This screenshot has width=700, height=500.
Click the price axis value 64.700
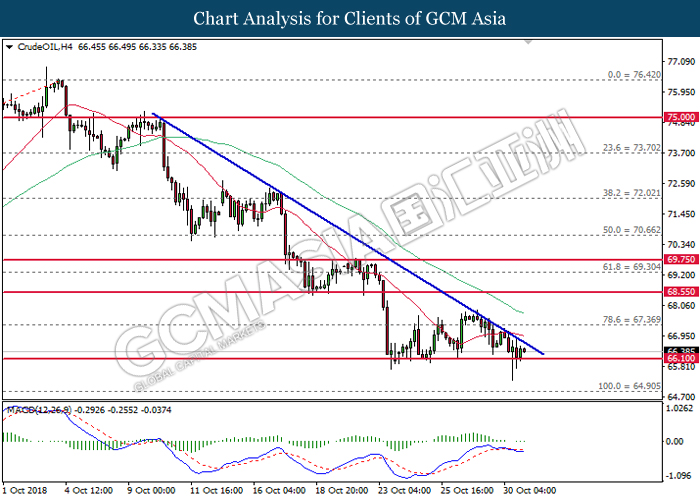681,397
